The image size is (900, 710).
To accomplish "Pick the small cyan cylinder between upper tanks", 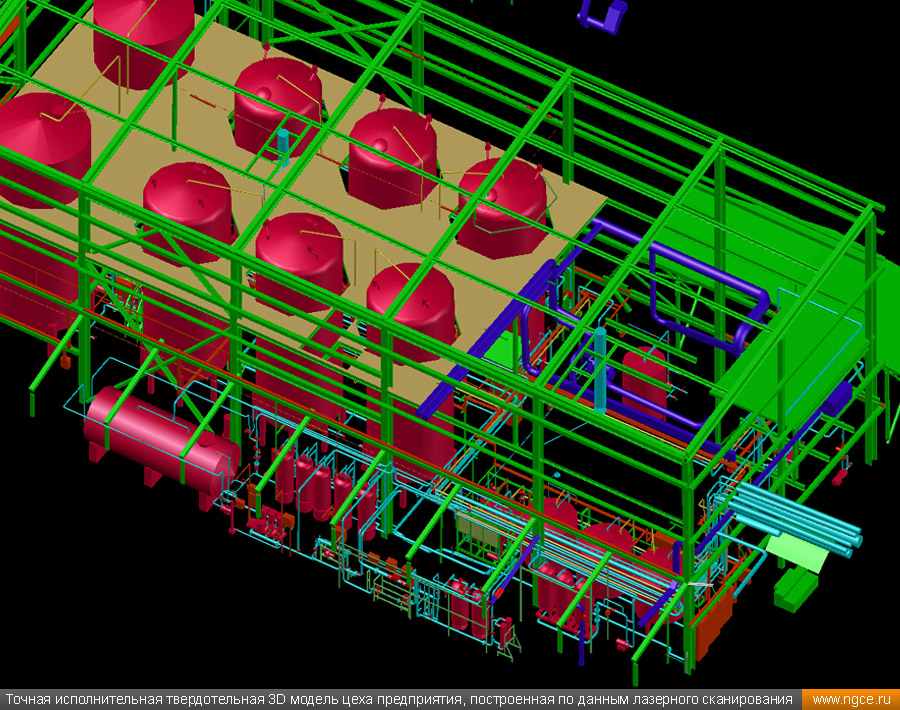I will tap(283, 143).
